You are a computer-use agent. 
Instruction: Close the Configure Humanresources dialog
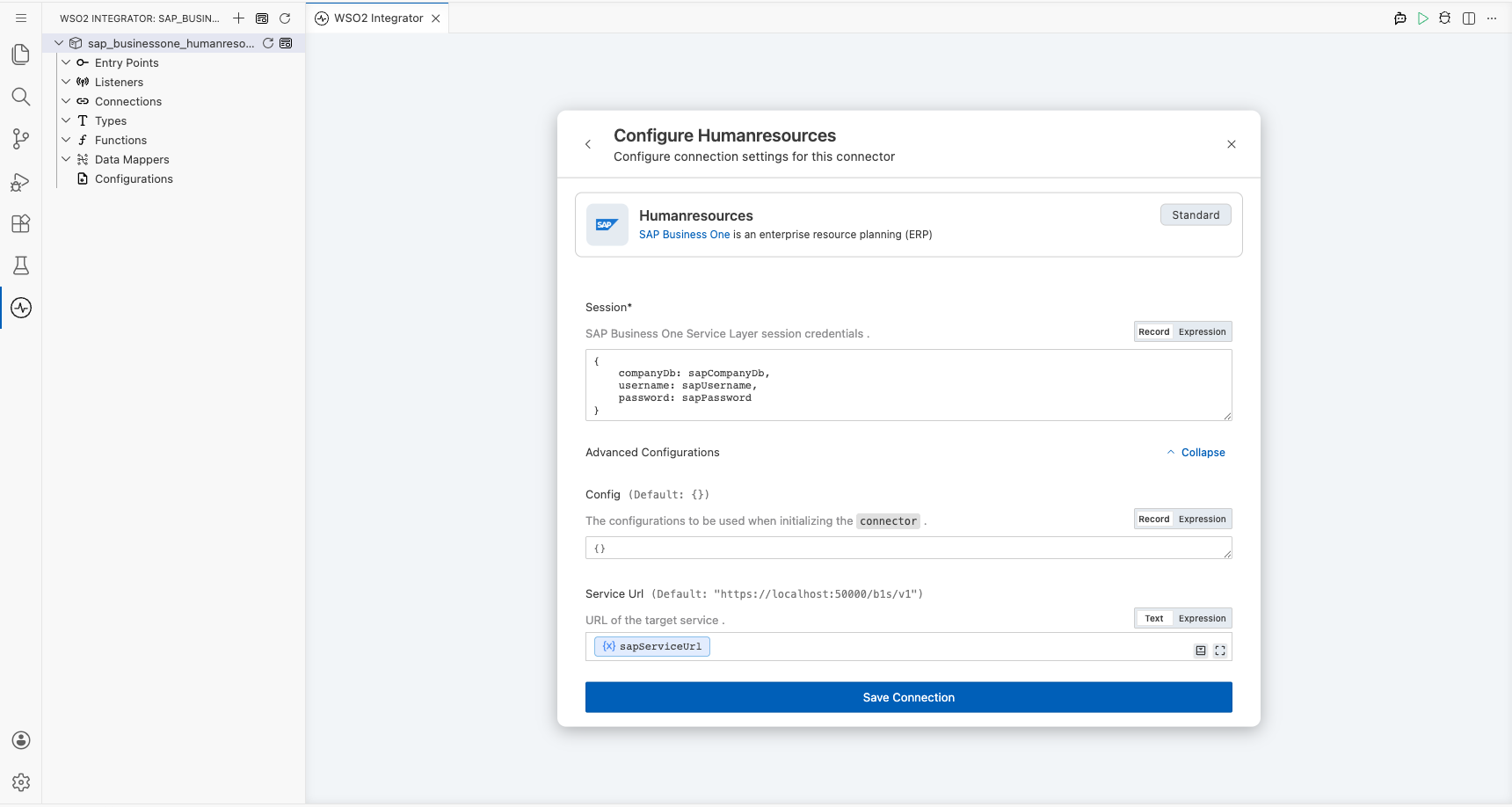1232,144
